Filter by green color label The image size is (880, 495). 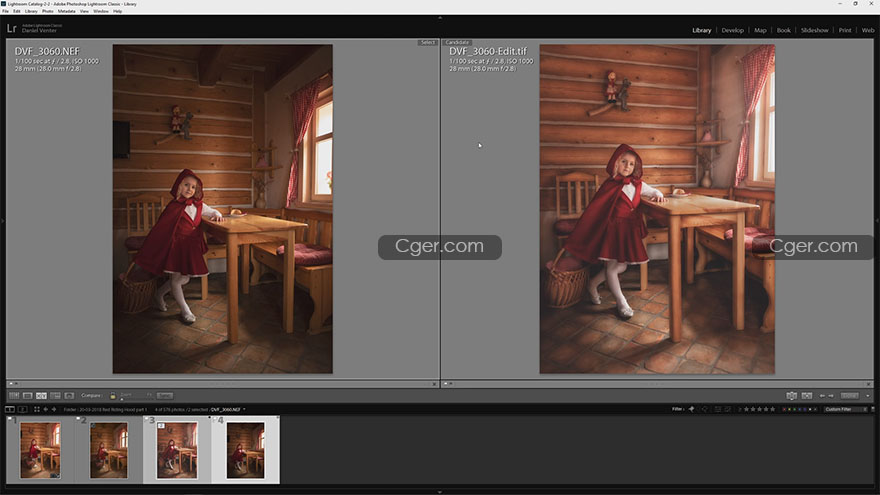click(x=795, y=409)
